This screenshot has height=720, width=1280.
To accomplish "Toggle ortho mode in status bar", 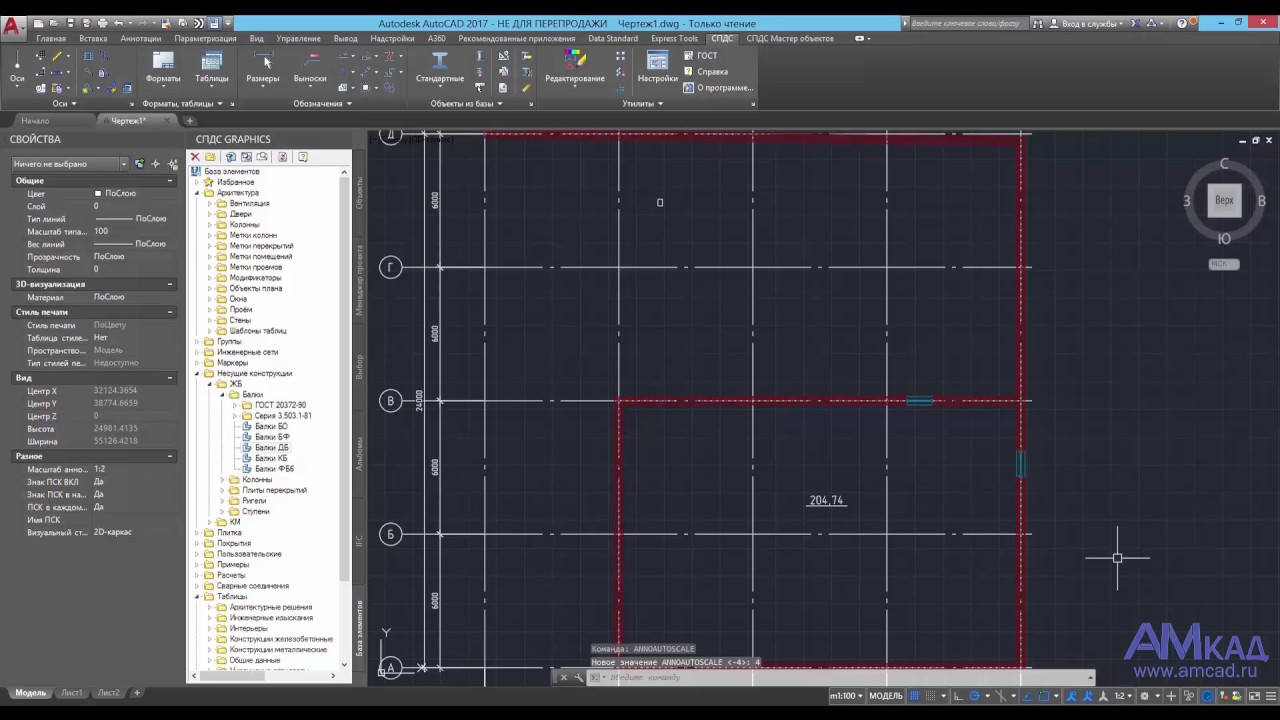I will tap(958, 696).
